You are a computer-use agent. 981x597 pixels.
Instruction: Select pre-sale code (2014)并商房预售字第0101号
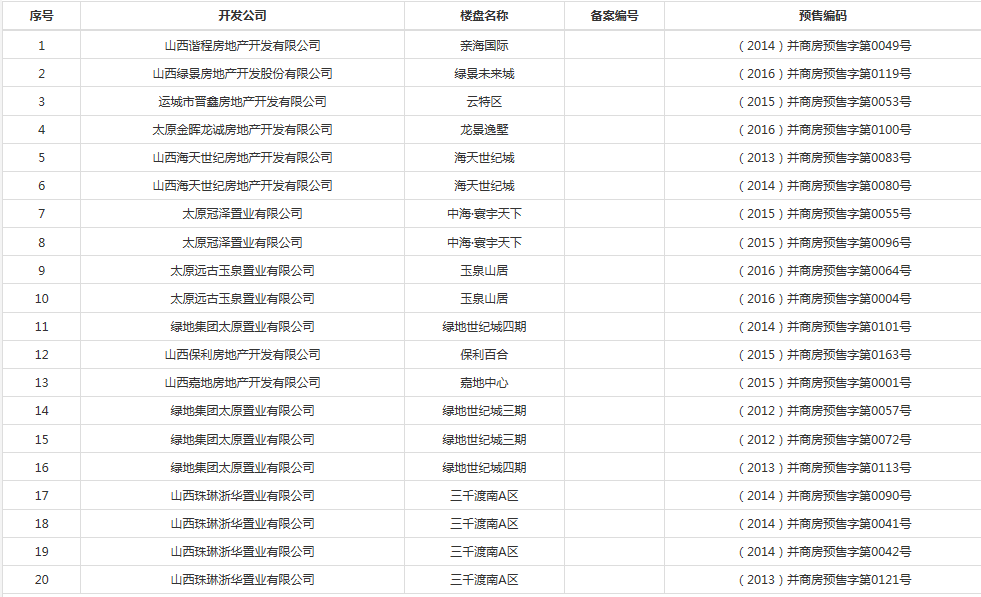click(x=823, y=327)
